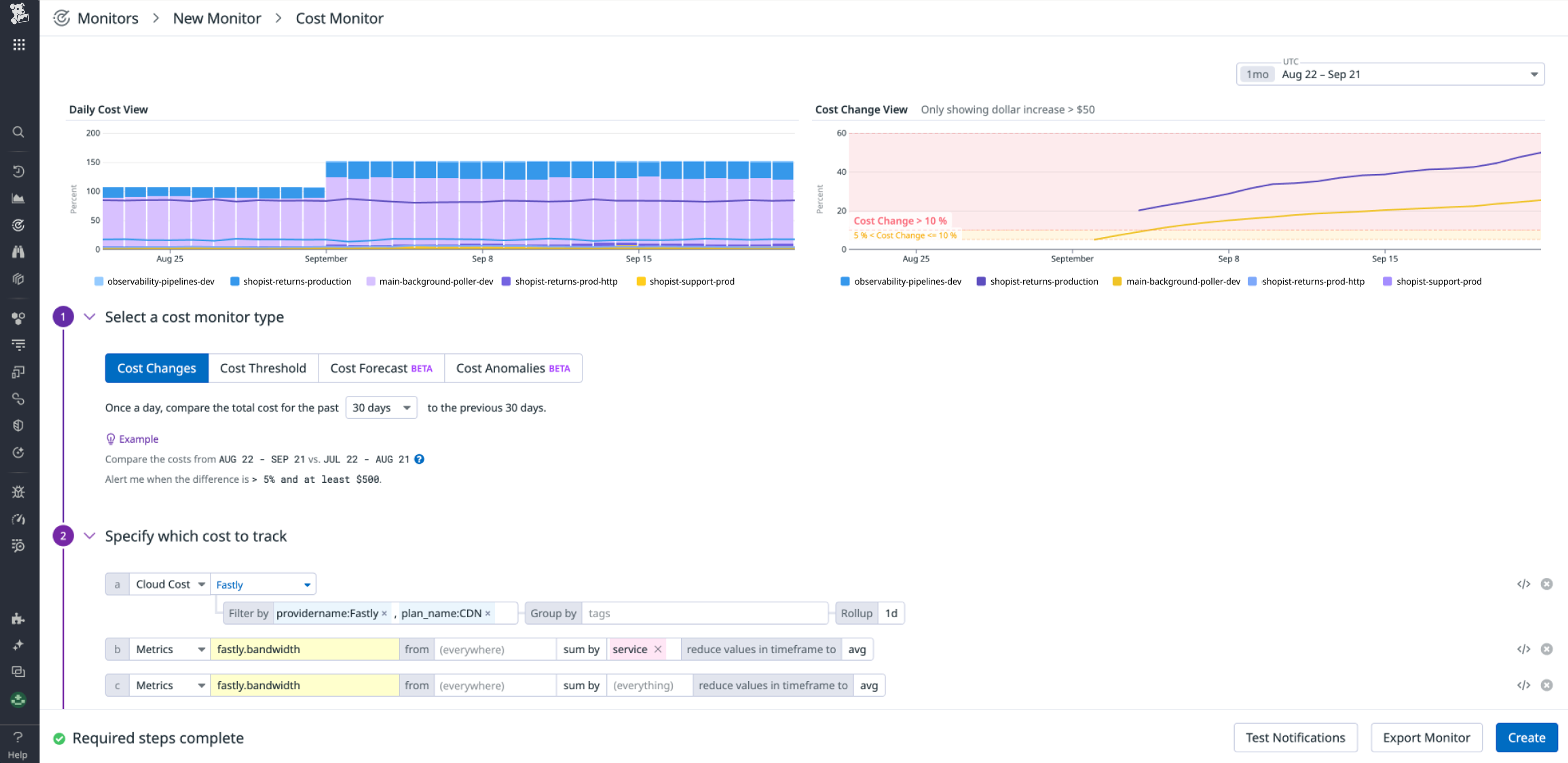Remove the service tag from sum by
The image size is (1568, 763).
658,649
